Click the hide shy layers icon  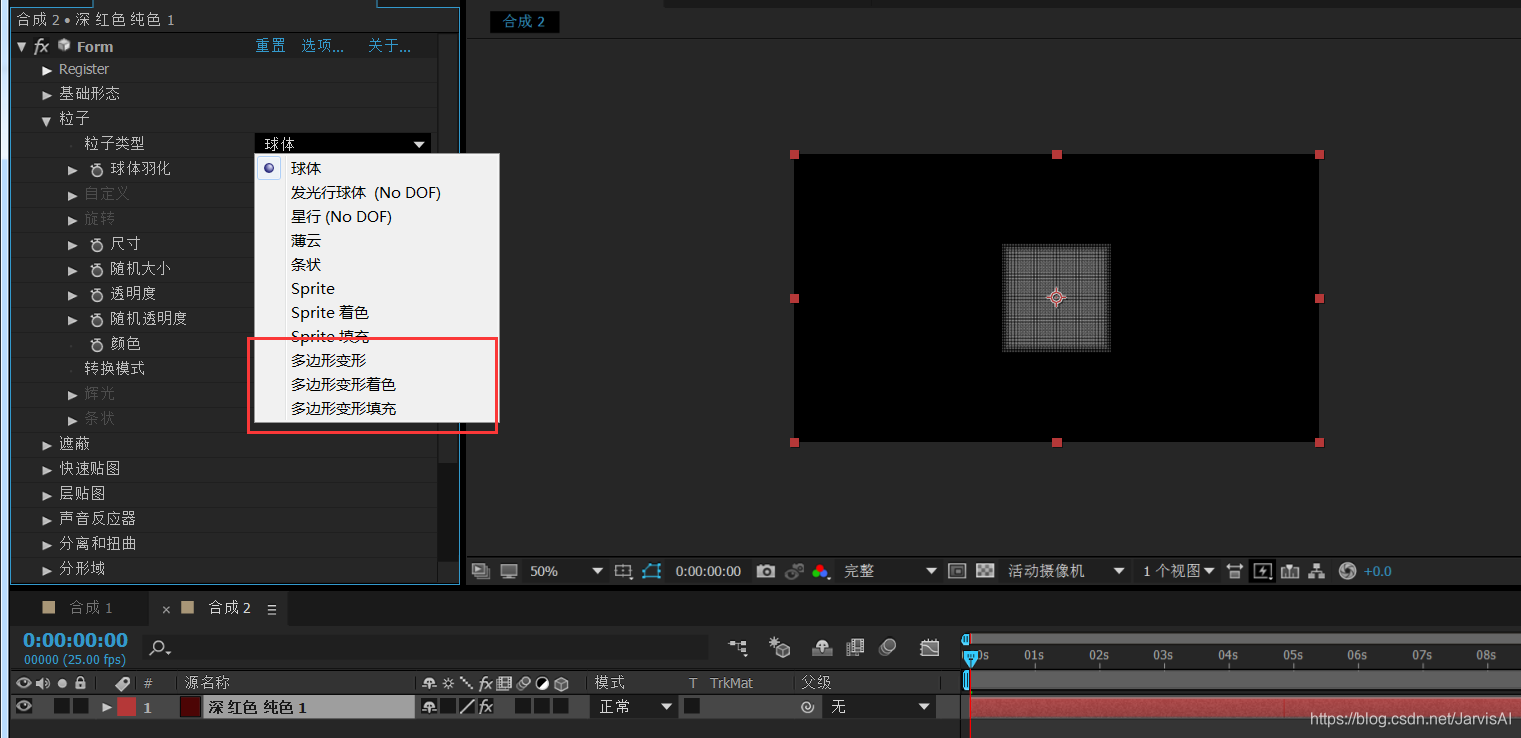[x=822, y=648]
